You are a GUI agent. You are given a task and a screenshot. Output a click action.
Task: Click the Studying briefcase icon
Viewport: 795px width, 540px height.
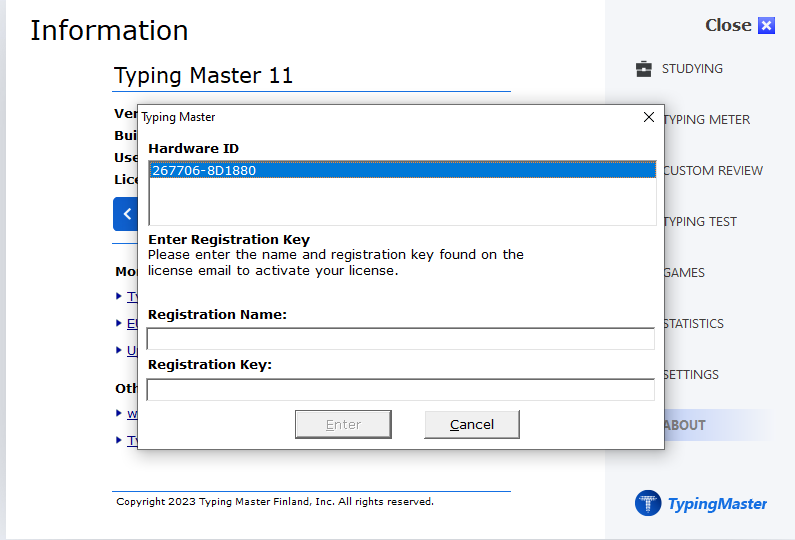click(644, 69)
